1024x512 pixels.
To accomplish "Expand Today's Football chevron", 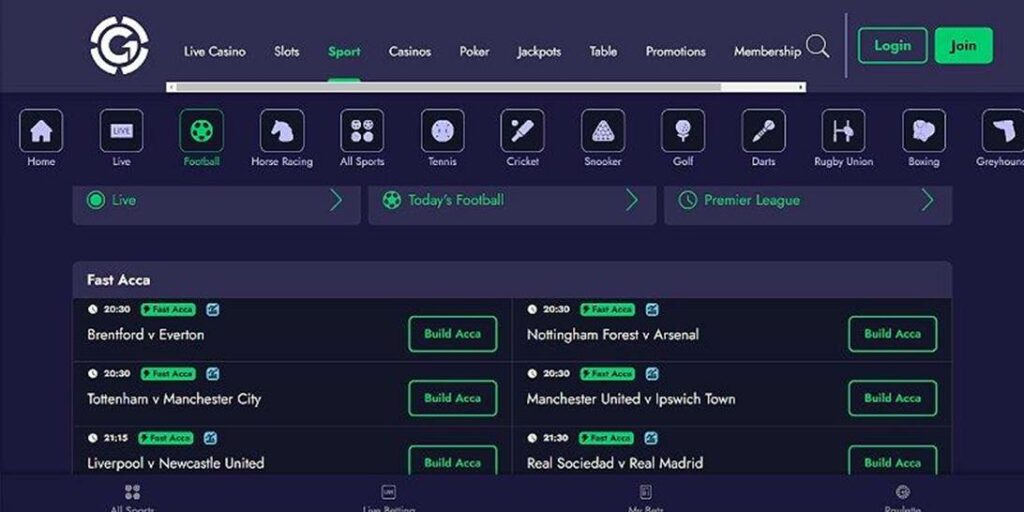I will [632, 200].
